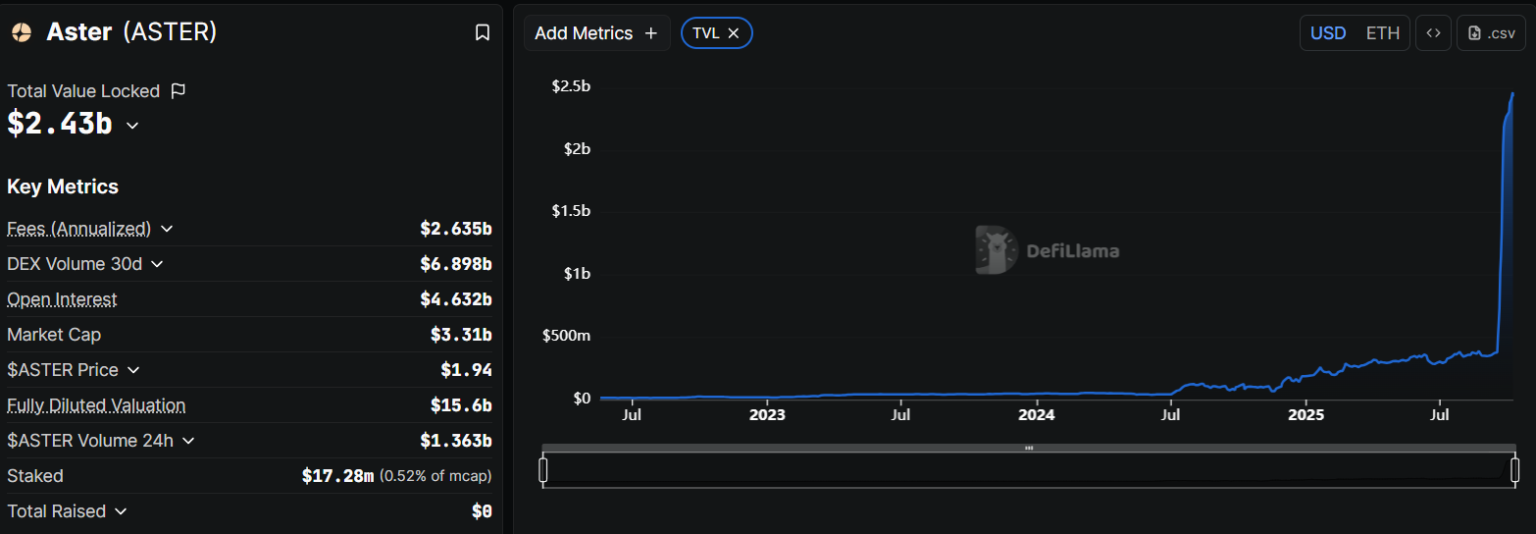Viewport: 1536px width, 534px height.
Task: Expand Fees (Annualized) details
Action: click(x=167, y=229)
